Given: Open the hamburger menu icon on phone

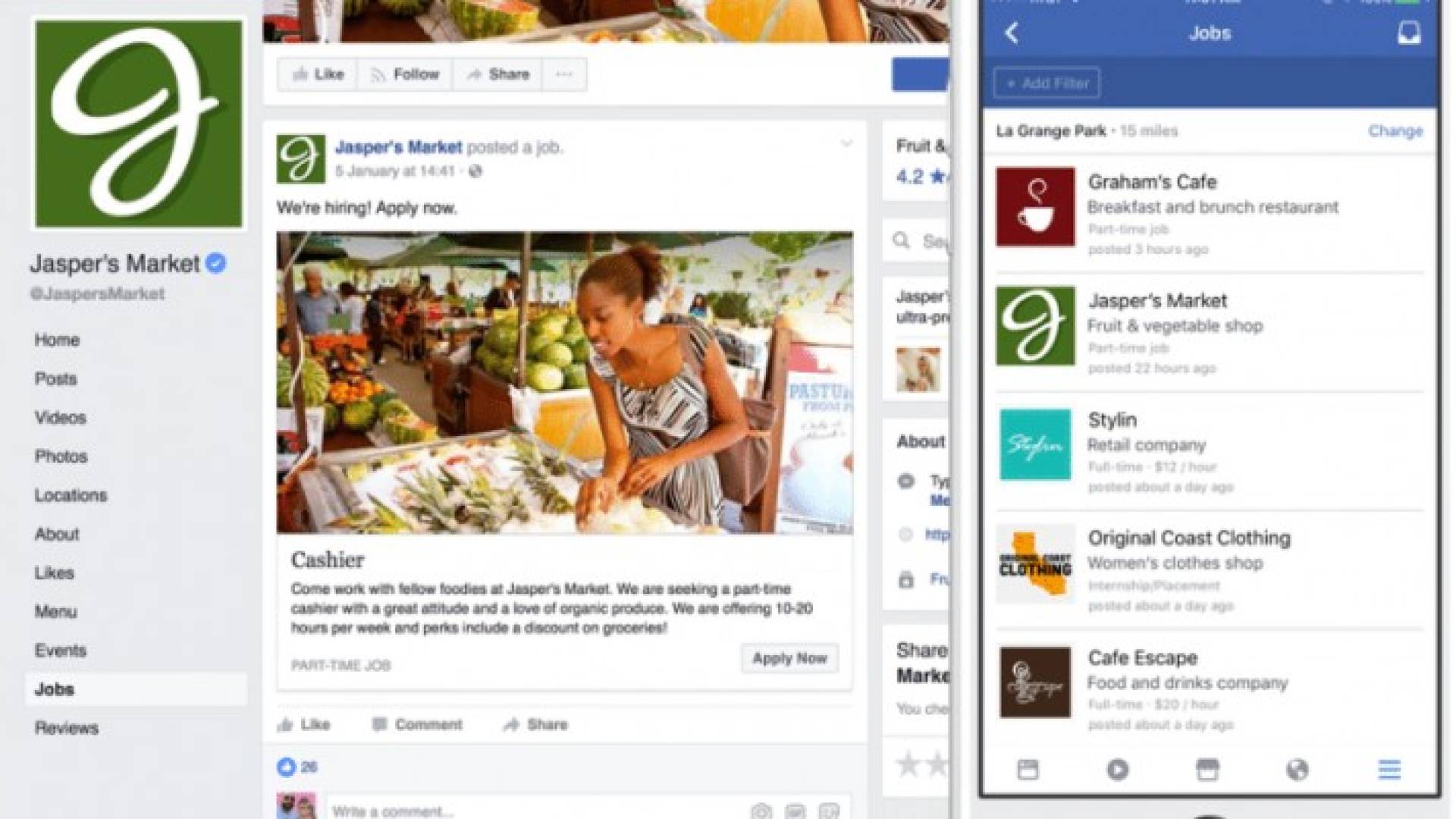Looking at the screenshot, I should (x=1389, y=770).
